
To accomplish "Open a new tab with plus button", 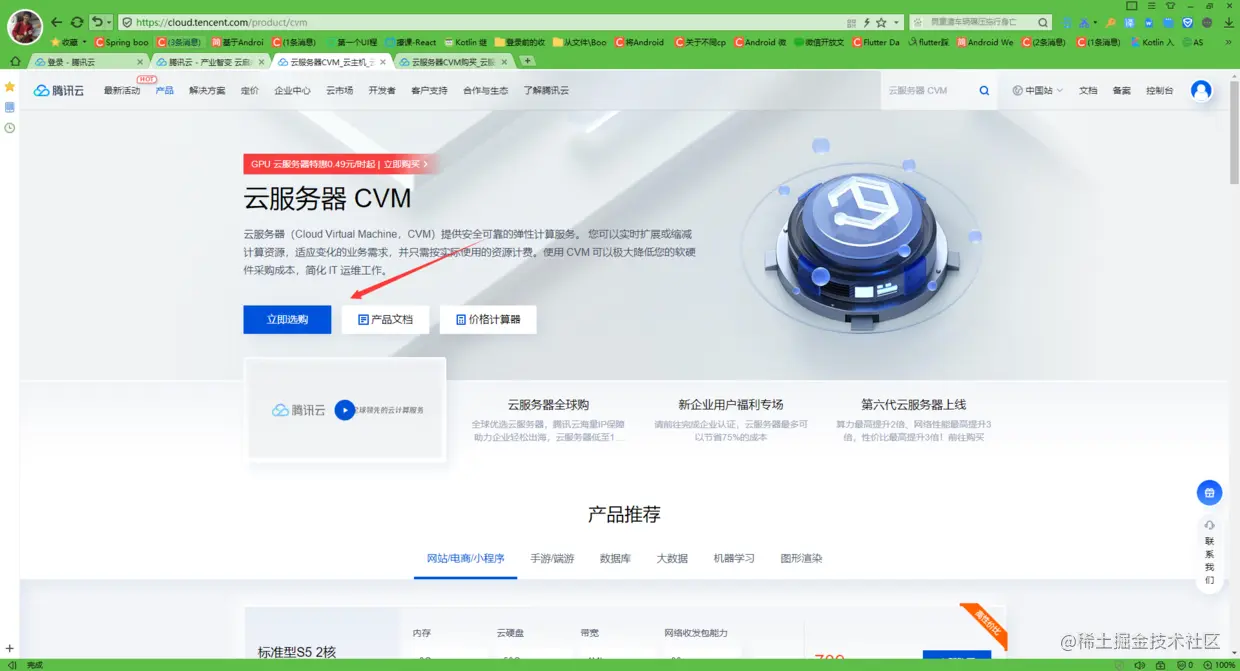I will point(528,61).
